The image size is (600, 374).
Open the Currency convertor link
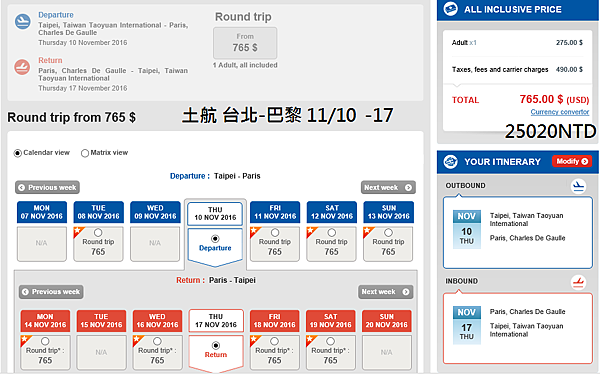tap(560, 112)
